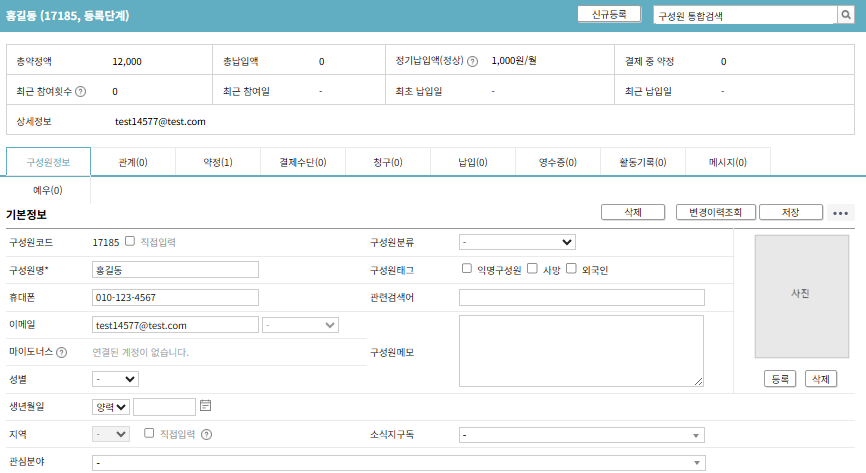Click the 구성원메모 text area
Screen dimensions: 866x473
[581, 351]
